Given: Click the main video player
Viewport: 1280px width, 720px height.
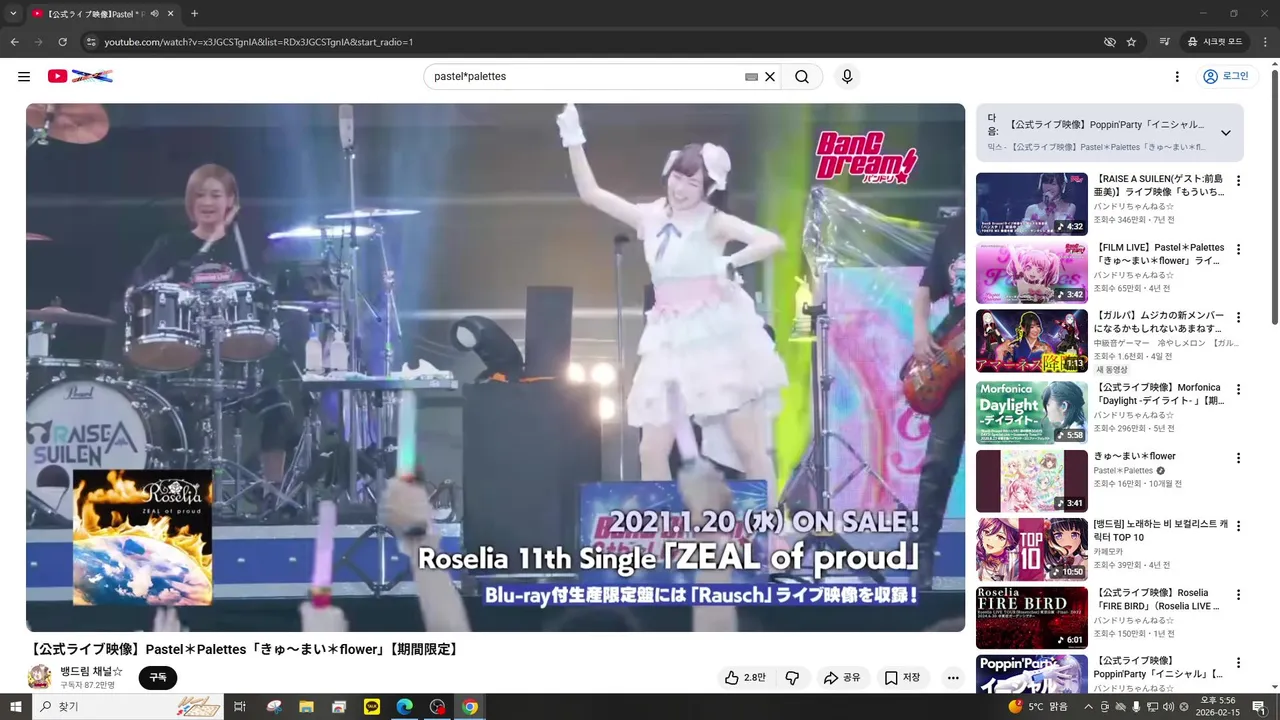Looking at the screenshot, I should coord(496,367).
